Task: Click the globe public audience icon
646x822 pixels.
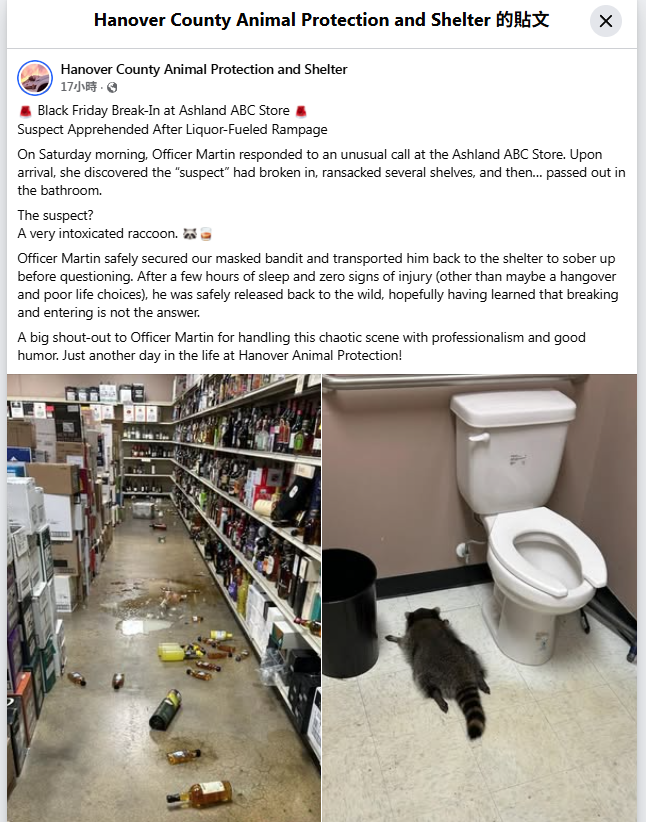Action: 112,88
